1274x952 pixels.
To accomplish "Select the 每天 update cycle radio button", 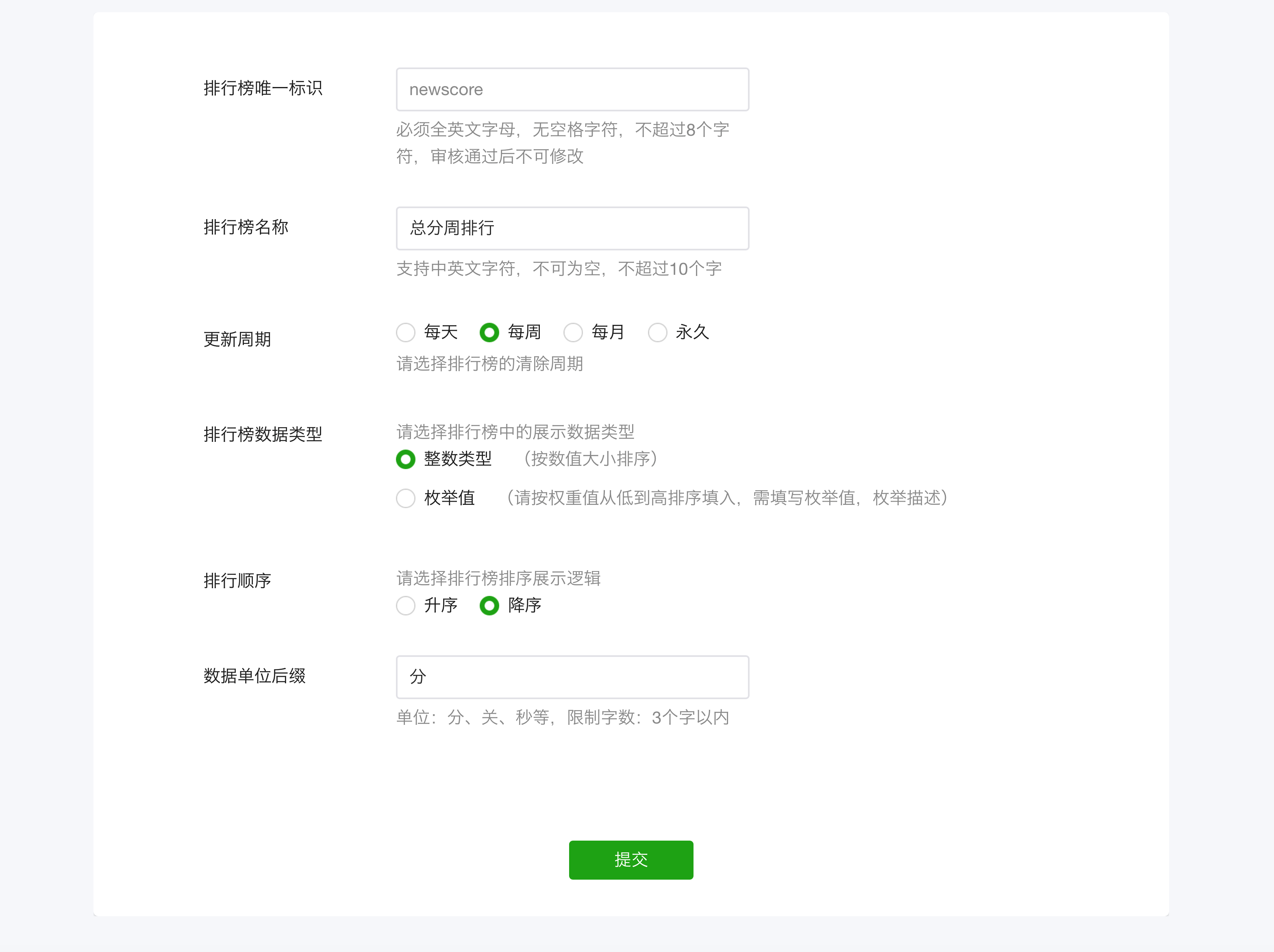I will pos(405,333).
